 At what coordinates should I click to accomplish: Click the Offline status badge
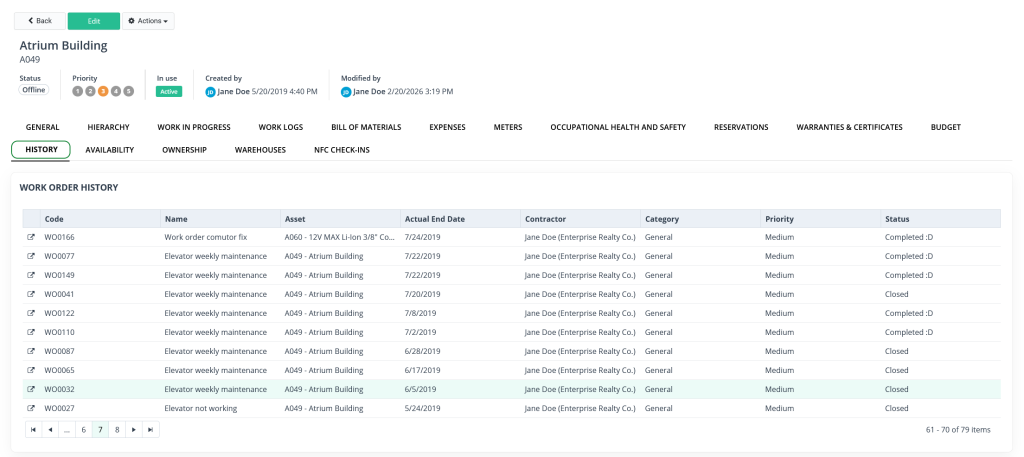pos(33,90)
